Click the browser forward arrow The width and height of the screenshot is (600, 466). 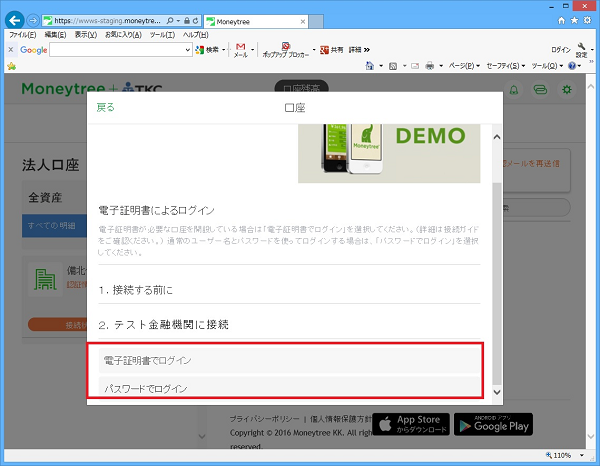(34, 20)
